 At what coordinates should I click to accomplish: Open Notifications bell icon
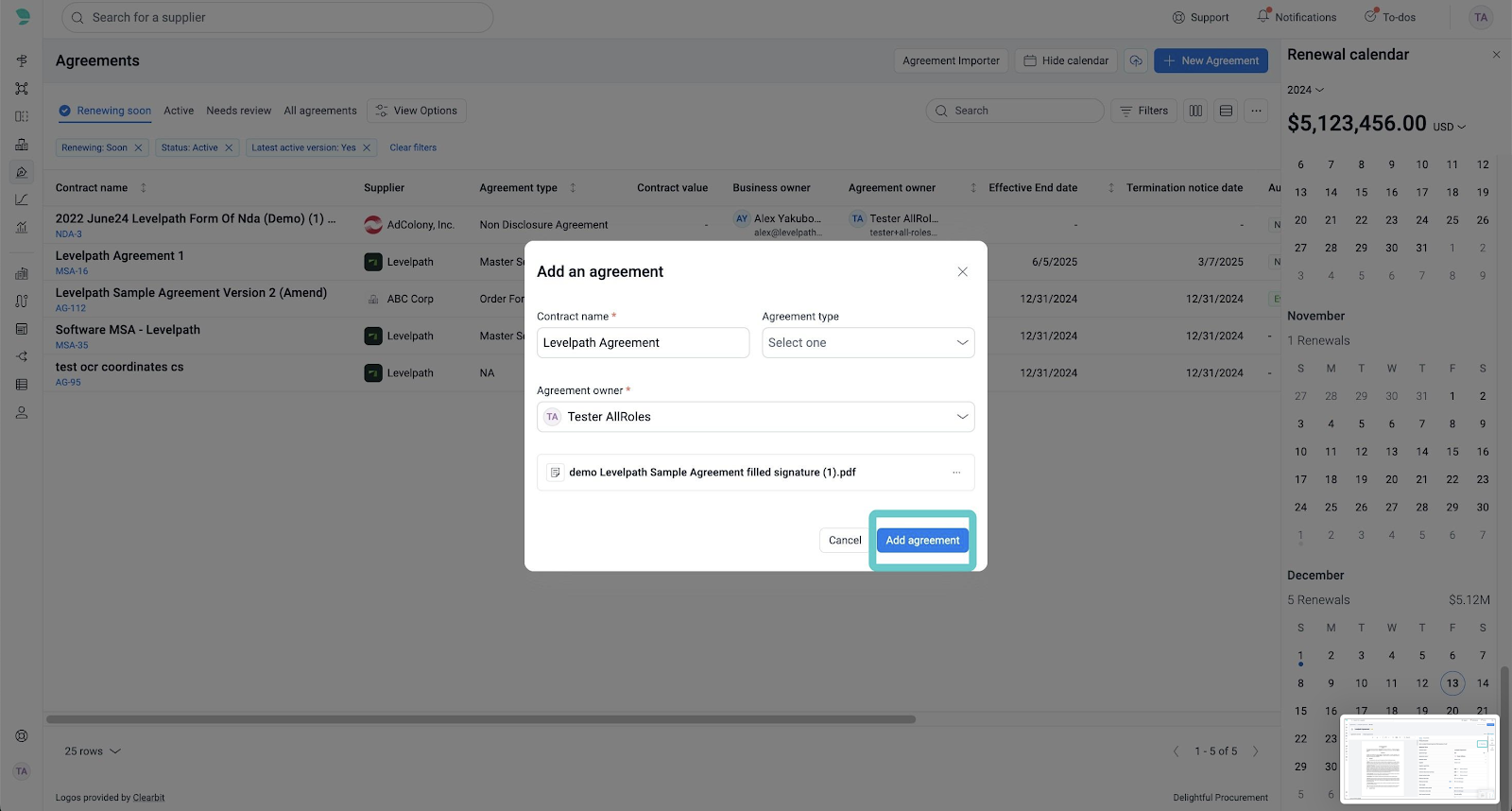1263,17
